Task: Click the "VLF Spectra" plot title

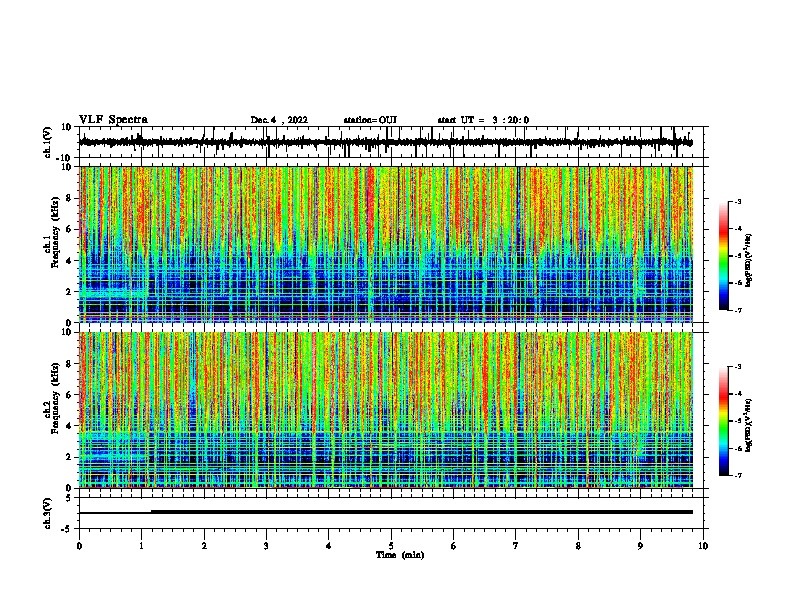Action: pyautogui.click(x=113, y=120)
